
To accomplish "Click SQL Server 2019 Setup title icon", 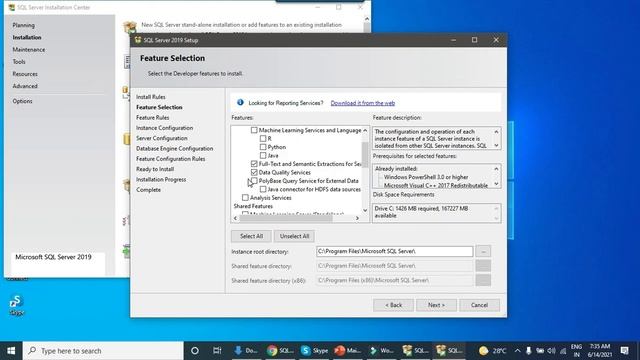I will click(x=138, y=40).
